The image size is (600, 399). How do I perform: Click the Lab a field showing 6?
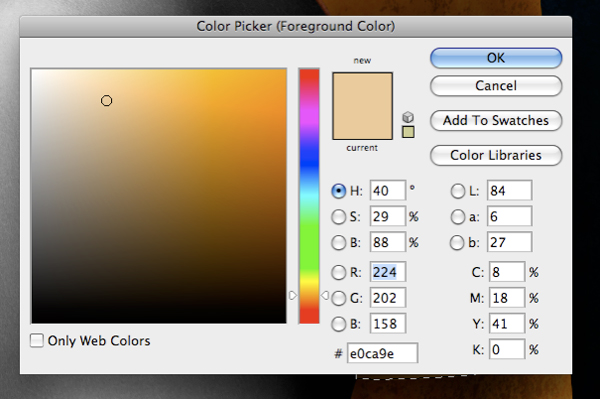[x=509, y=216]
